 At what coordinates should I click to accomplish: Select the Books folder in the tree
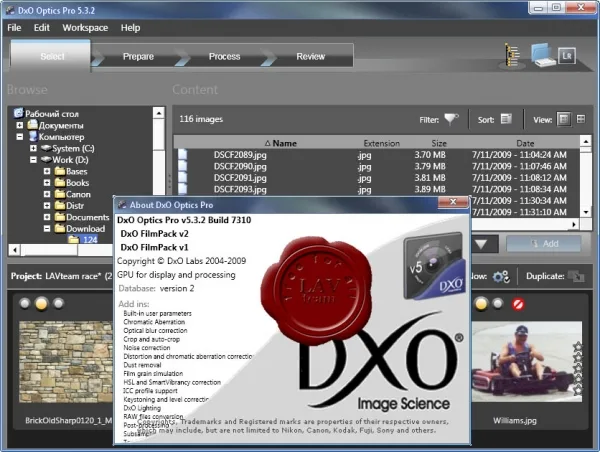[x=77, y=183]
